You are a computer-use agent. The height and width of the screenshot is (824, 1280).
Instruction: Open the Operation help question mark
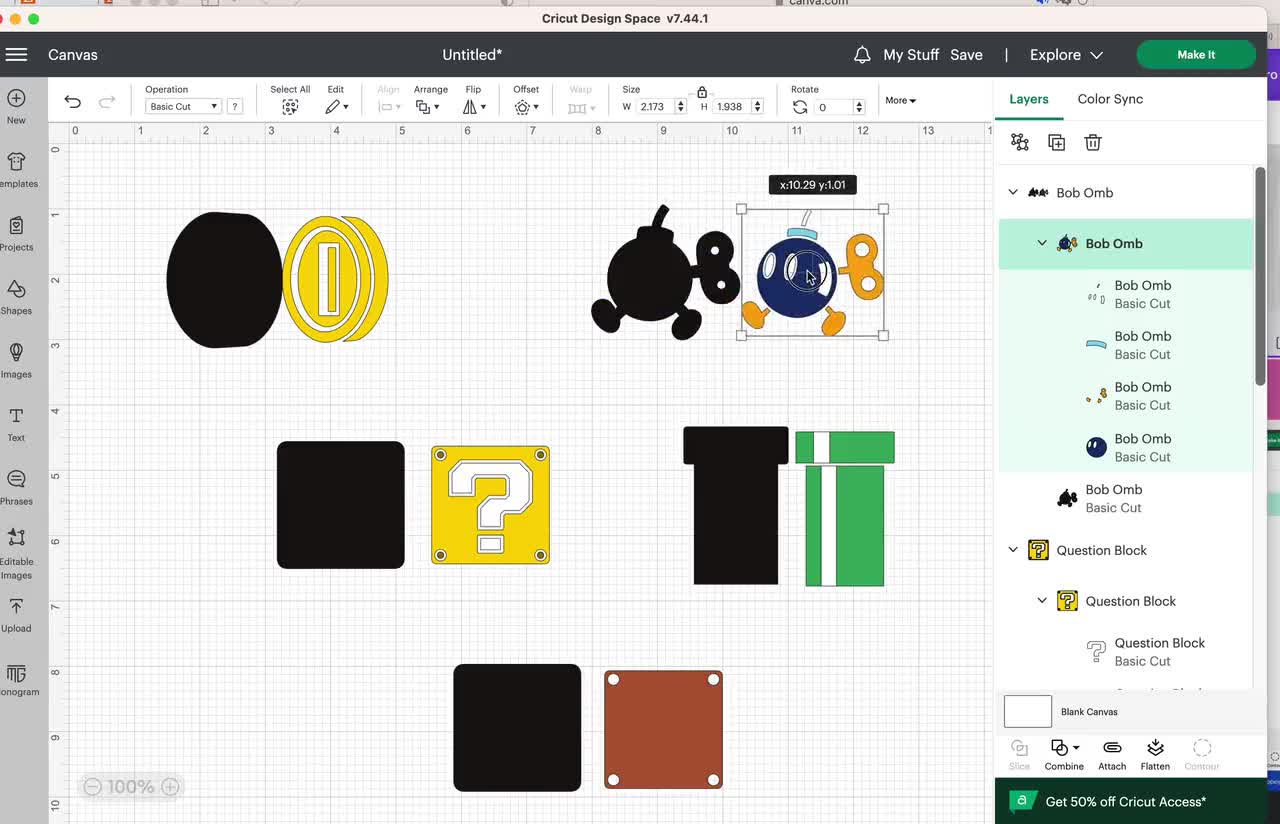[x=234, y=106]
